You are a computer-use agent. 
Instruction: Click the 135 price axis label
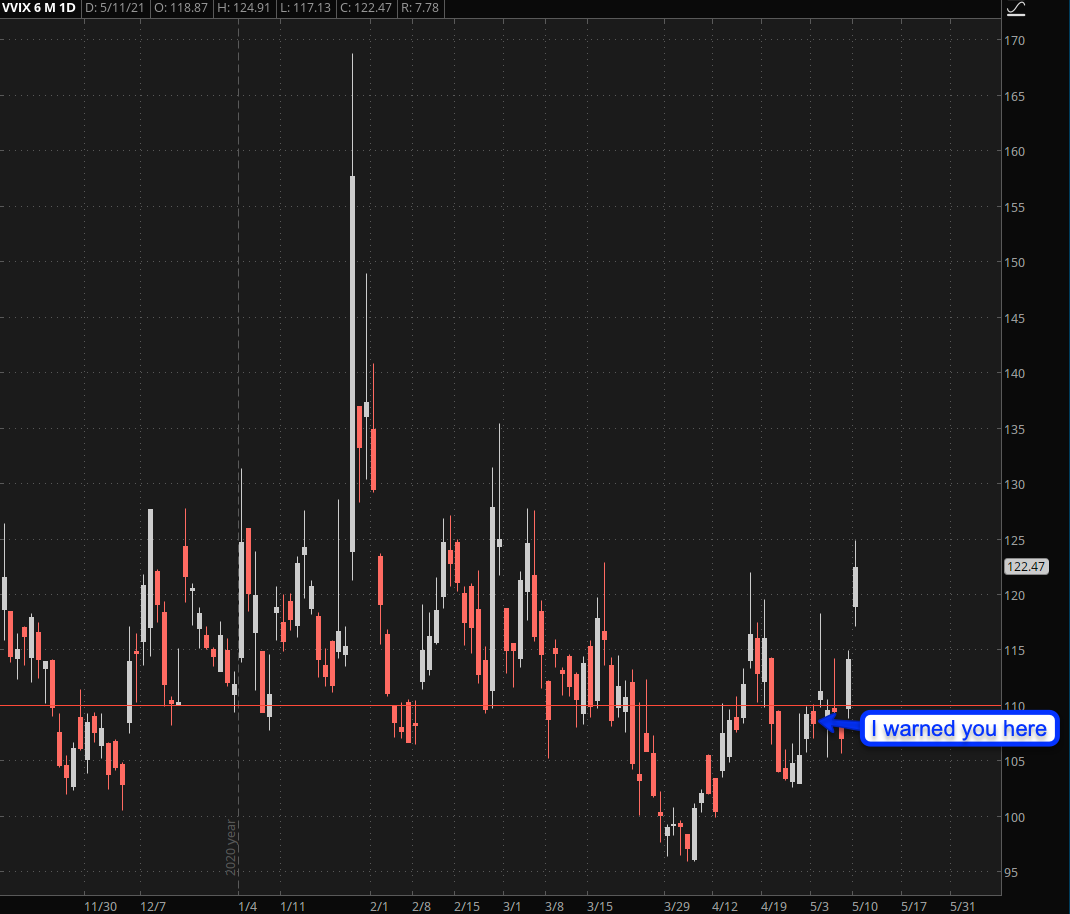[1015, 429]
